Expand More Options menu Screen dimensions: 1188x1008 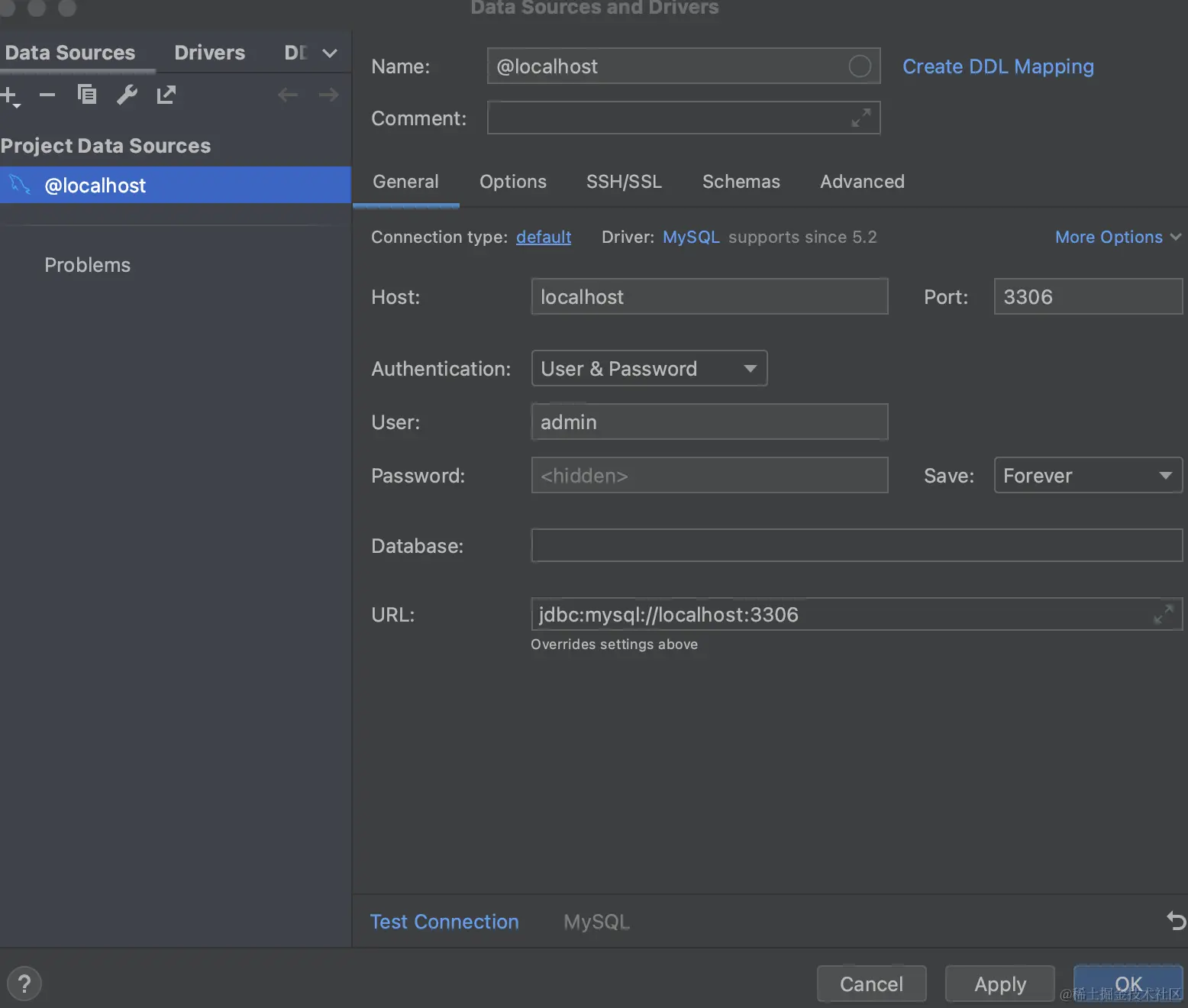tap(1118, 237)
